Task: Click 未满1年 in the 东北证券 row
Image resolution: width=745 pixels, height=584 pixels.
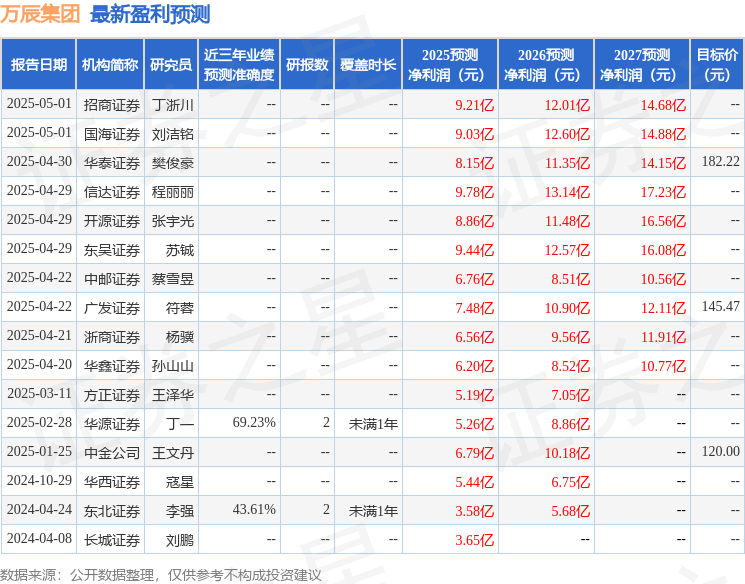Action: click(373, 511)
